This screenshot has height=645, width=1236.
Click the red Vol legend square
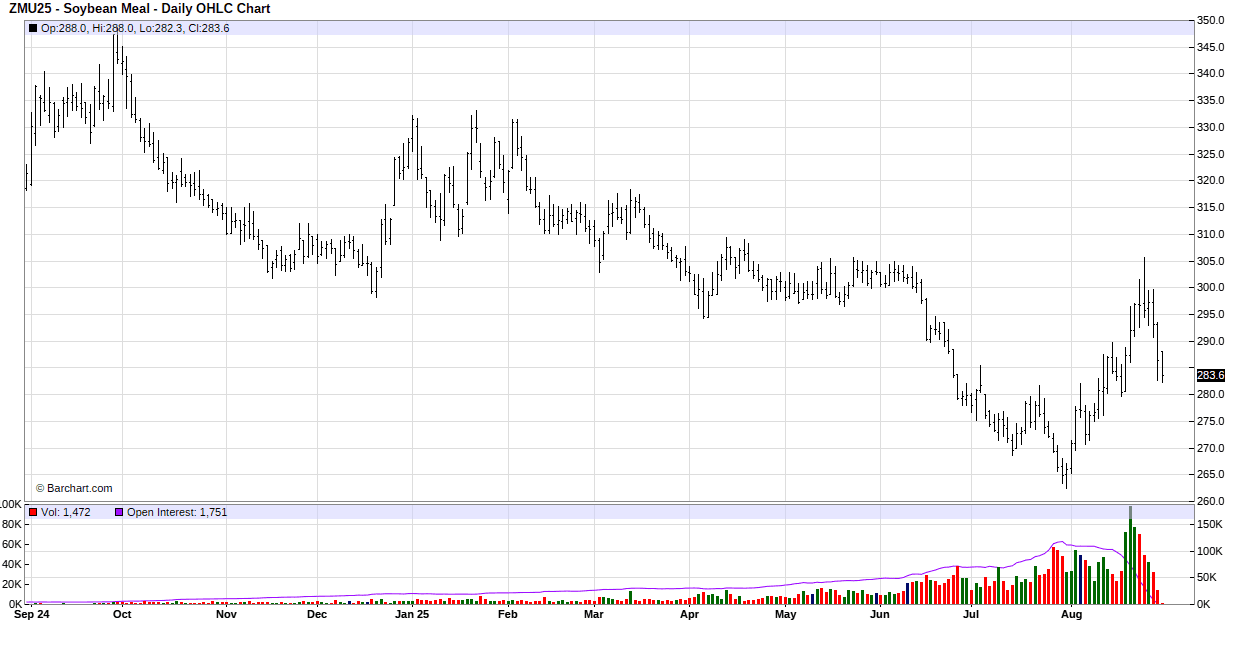coord(33,512)
